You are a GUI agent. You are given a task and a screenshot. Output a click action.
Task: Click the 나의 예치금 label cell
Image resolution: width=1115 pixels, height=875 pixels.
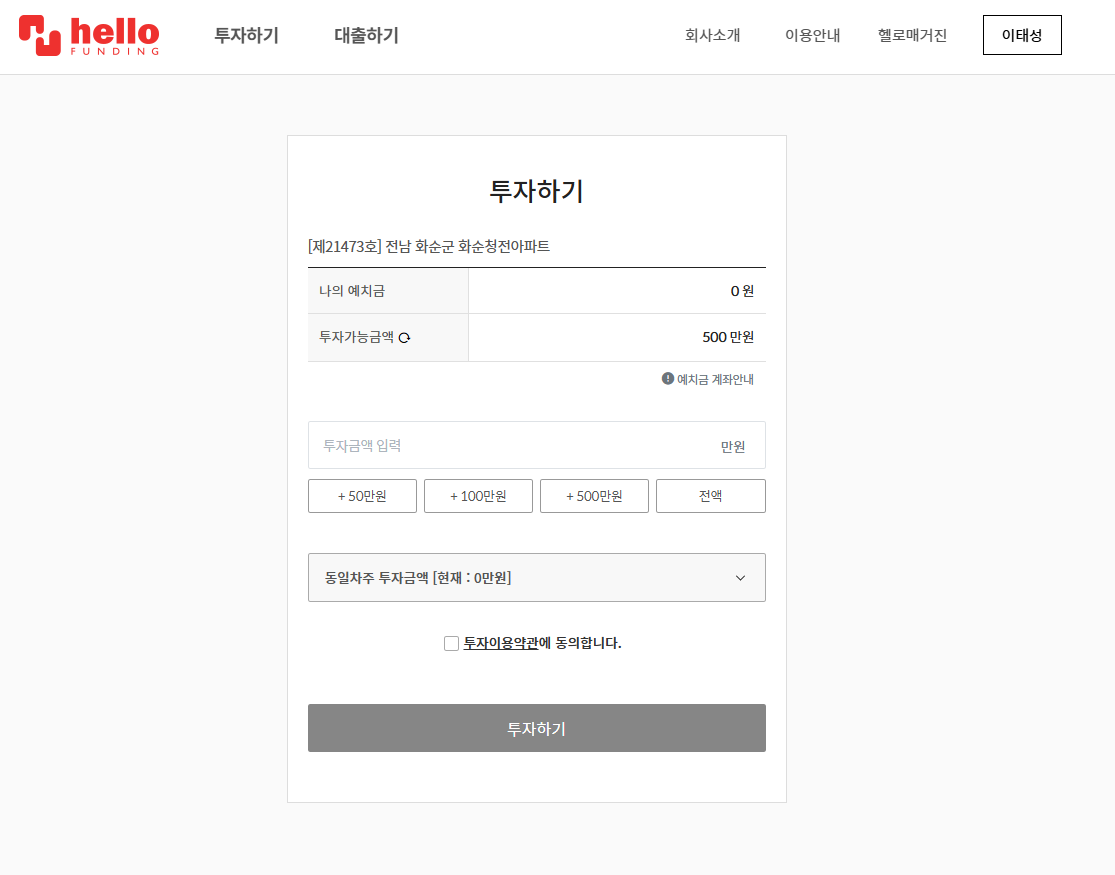(x=388, y=291)
